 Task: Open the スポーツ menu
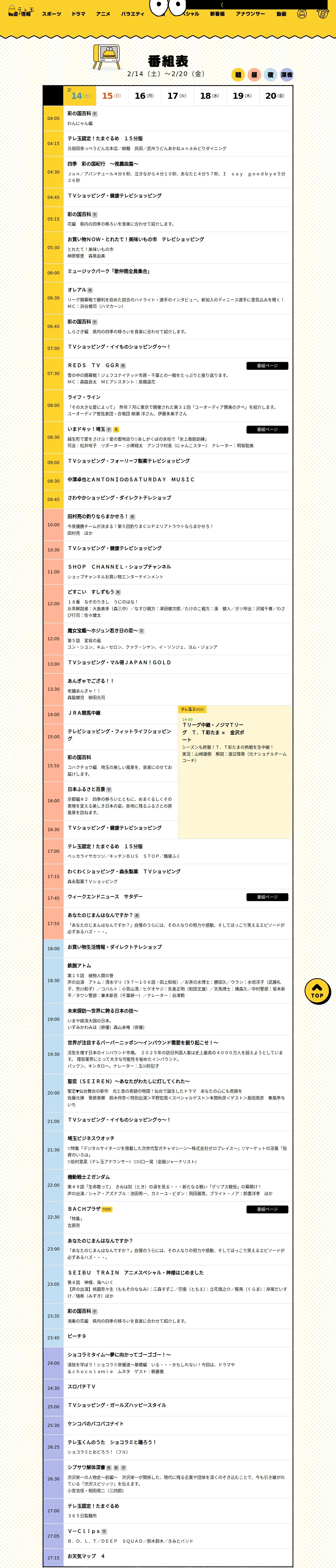pos(52,14)
